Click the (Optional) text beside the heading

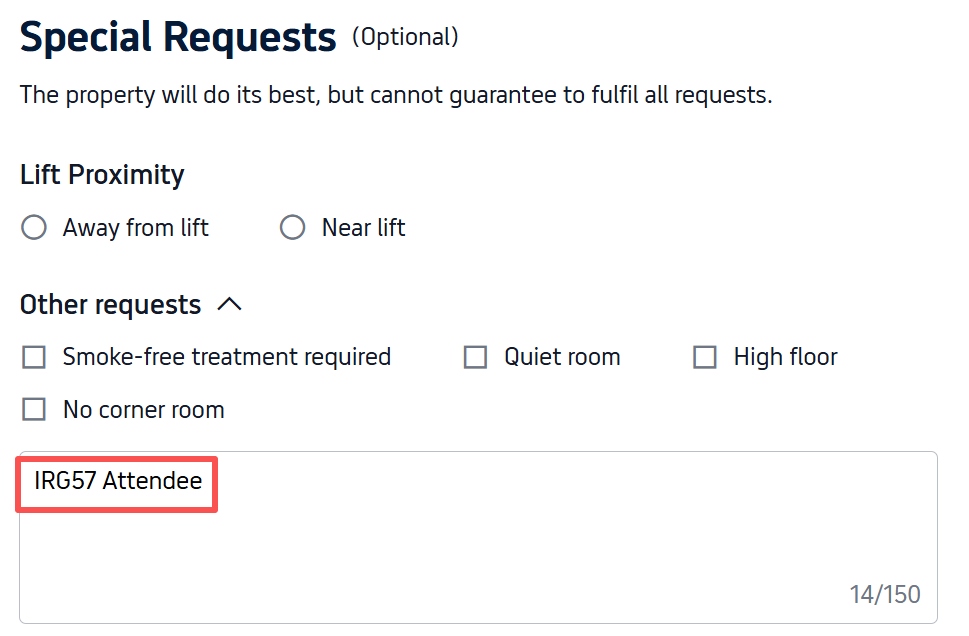(x=405, y=37)
